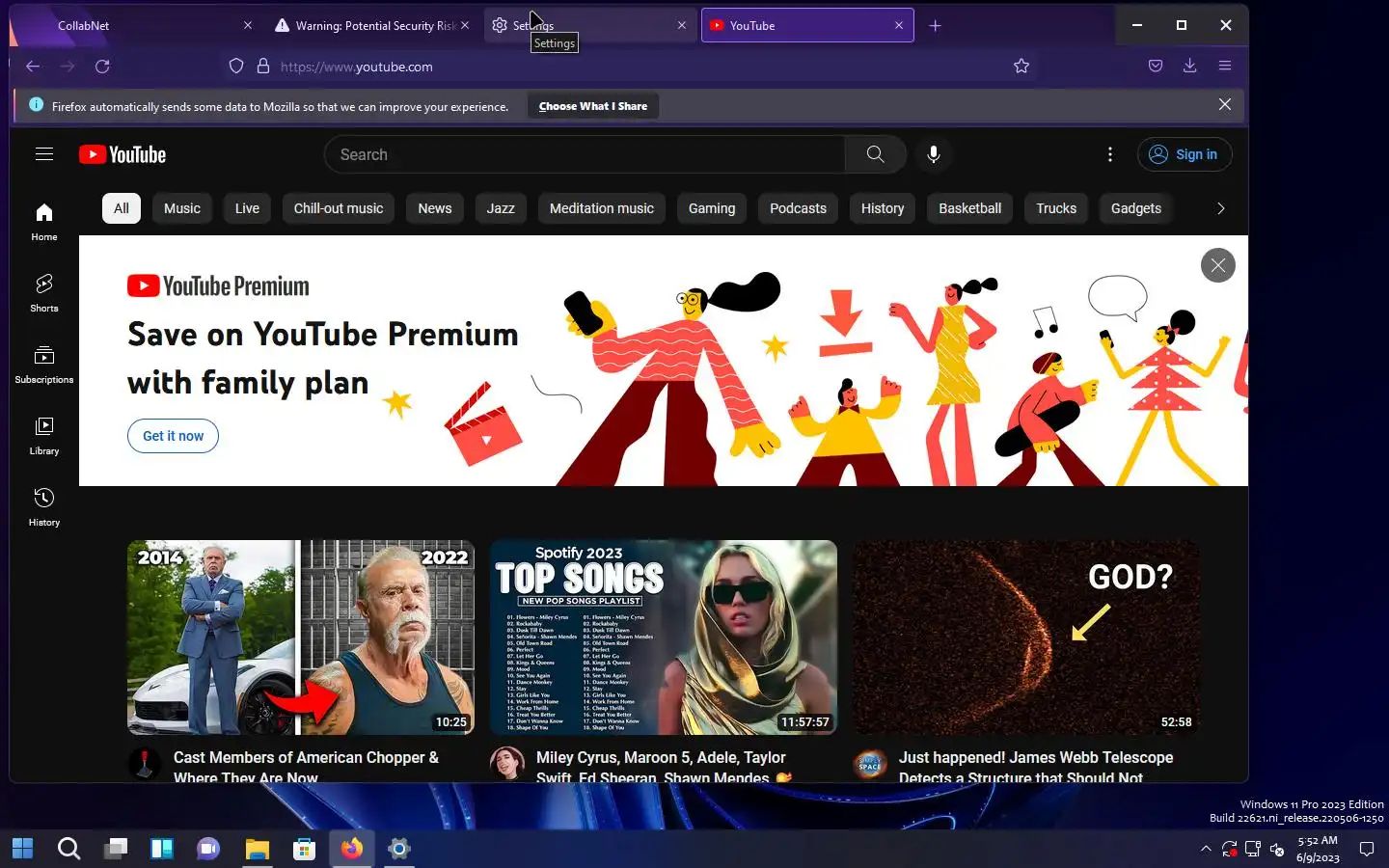This screenshot has height=868, width=1389.
Task: Go to Home in the YouTube sidebar
Action: pos(44,223)
